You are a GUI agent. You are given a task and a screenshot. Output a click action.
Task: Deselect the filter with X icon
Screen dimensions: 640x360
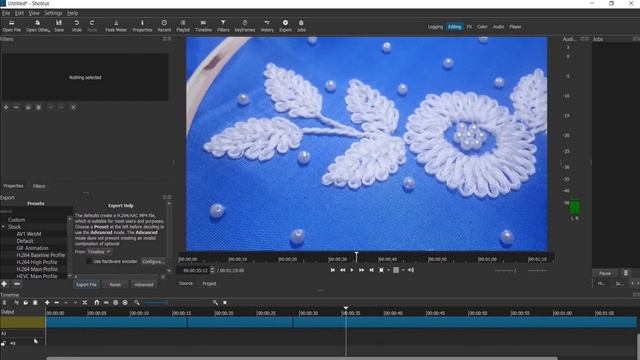[73, 107]
